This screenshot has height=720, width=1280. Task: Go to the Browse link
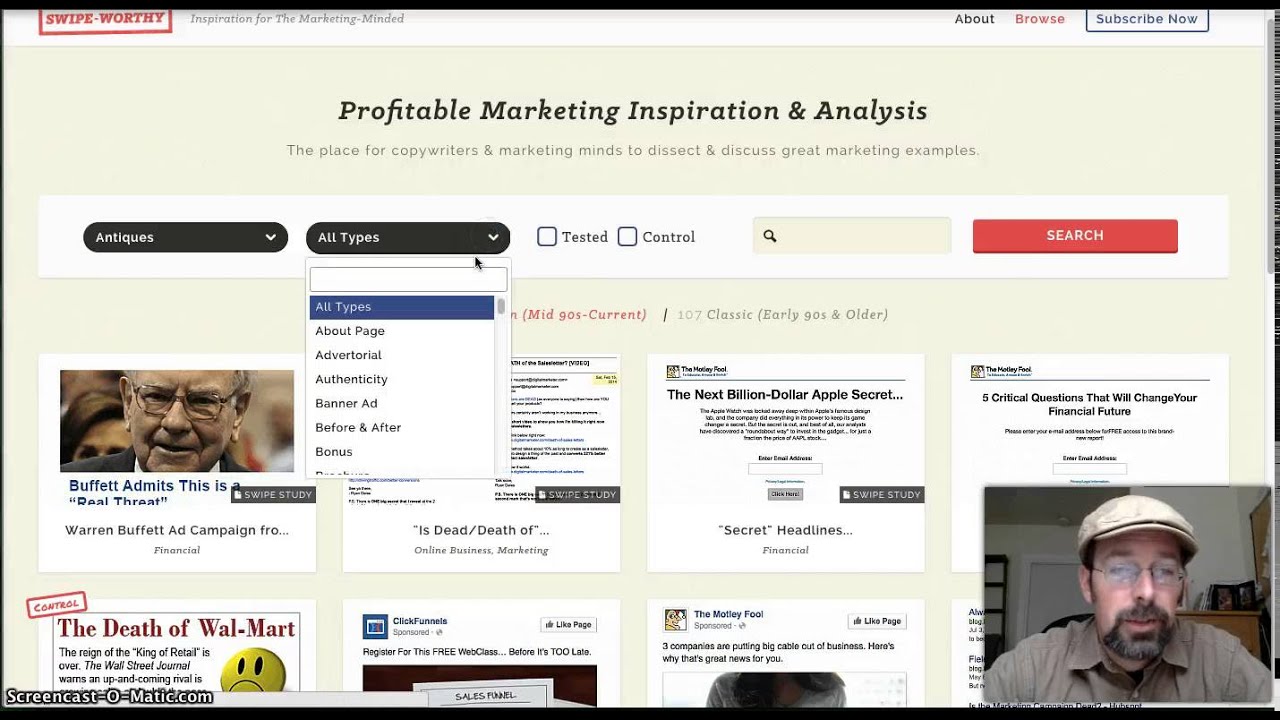pos(1040,19)
